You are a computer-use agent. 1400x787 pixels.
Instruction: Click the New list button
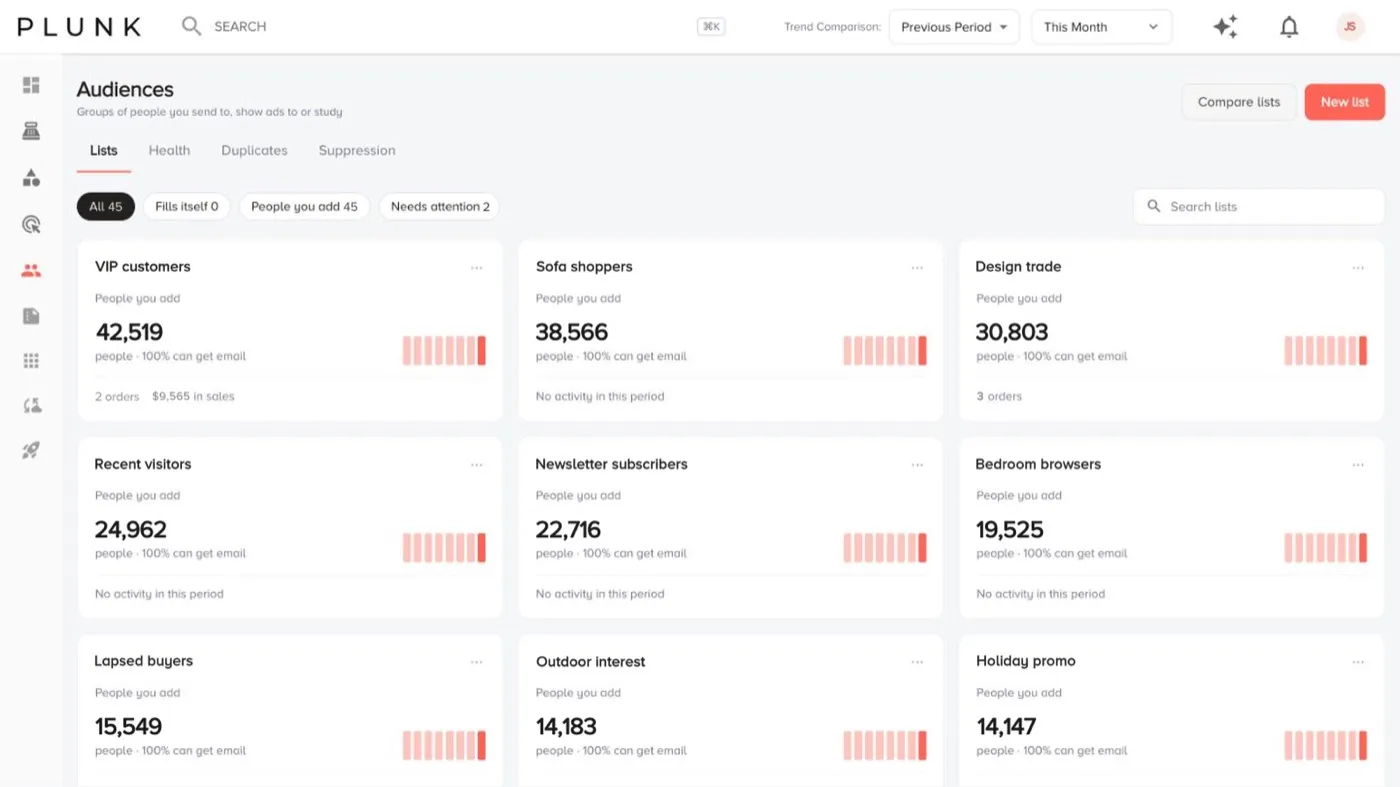[x=1345, y=102]
